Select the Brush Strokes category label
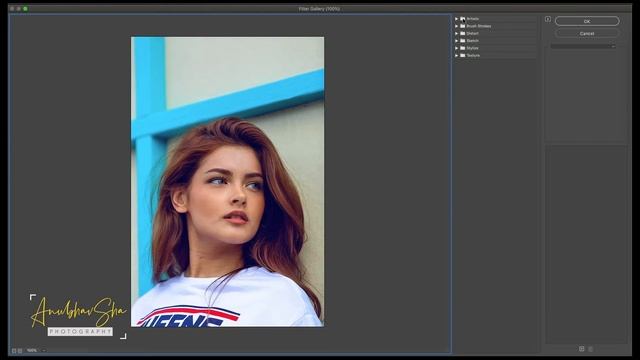Viewport: 640px width, 360px height. click(x=479, y=26)
